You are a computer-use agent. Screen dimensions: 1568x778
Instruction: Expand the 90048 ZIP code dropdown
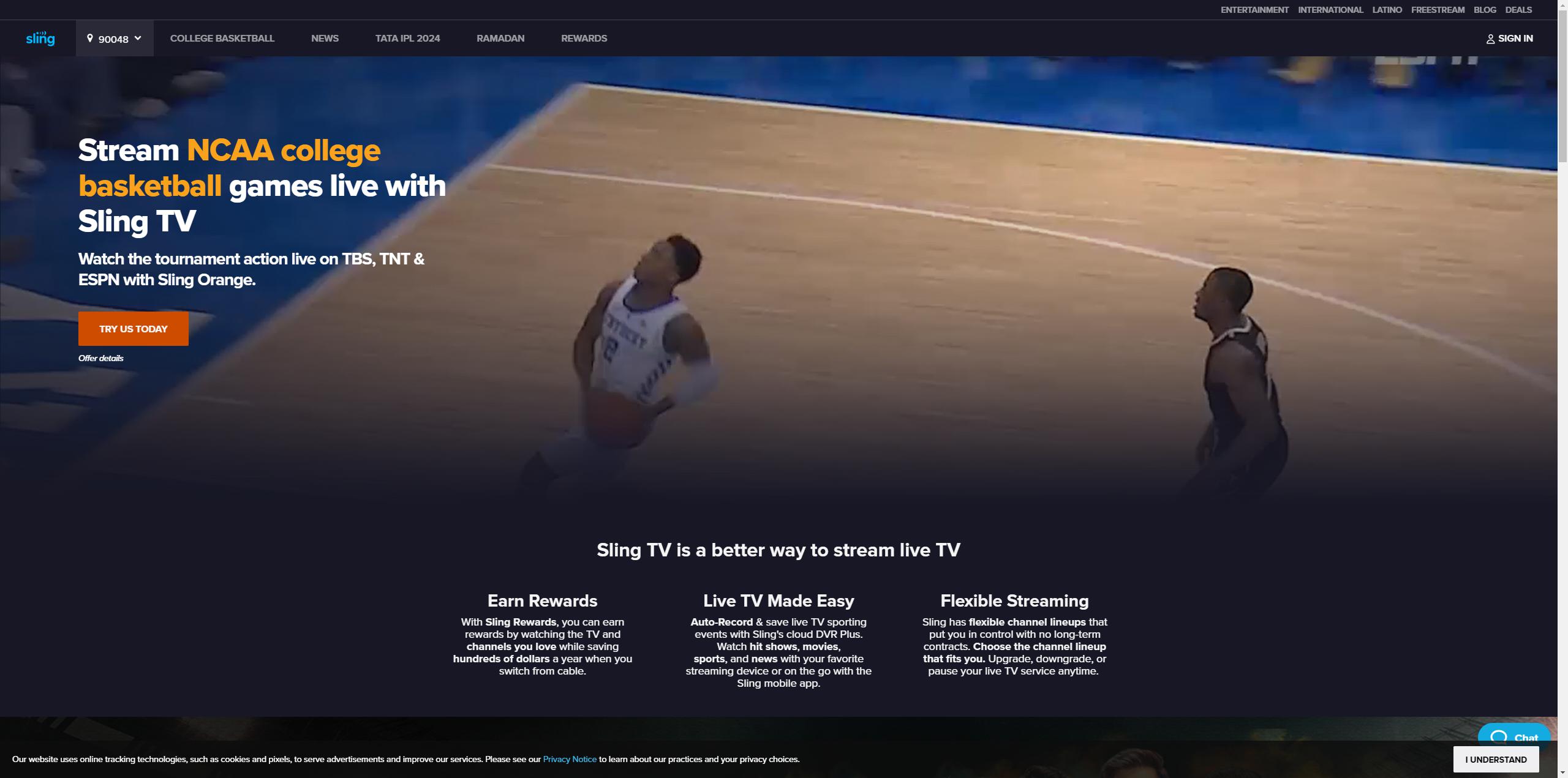[137, 38]
